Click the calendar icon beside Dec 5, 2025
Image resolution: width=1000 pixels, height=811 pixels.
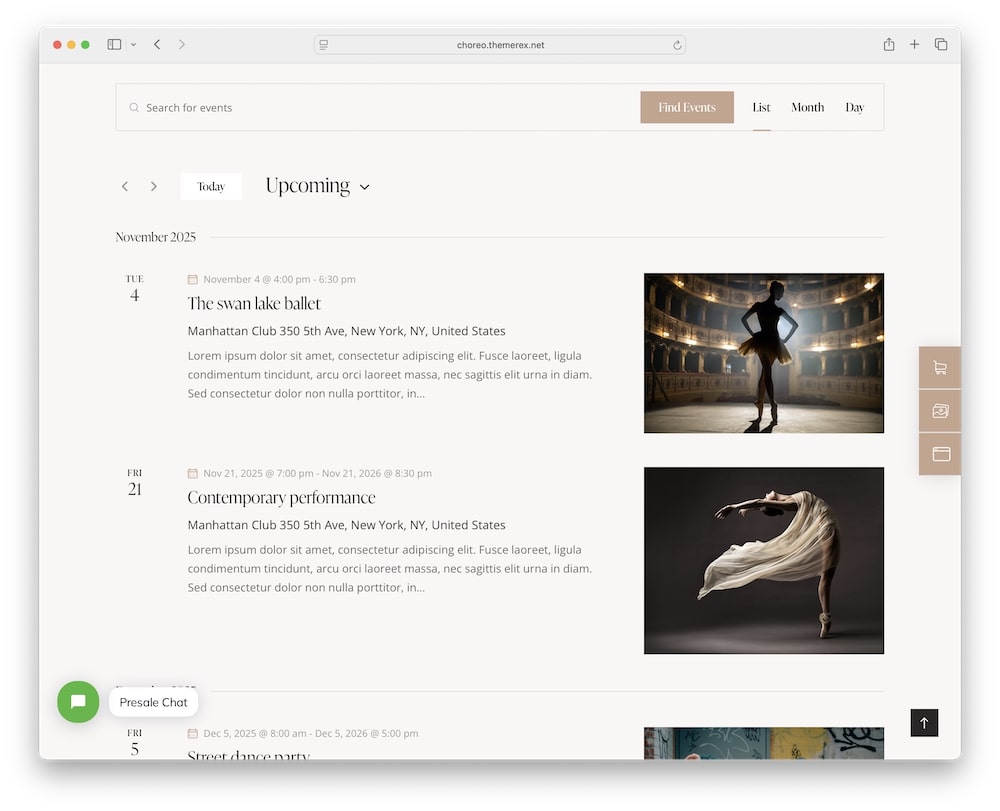[193, 733]
